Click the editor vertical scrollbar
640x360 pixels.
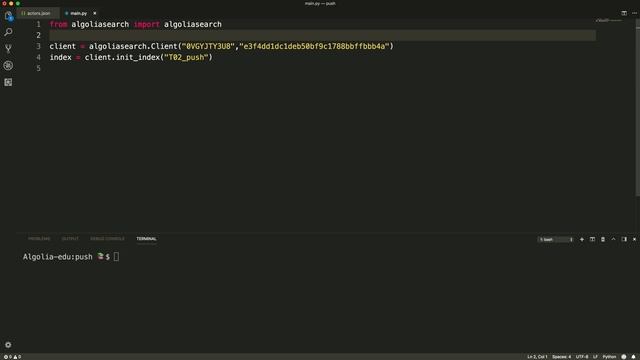point(638,108)
